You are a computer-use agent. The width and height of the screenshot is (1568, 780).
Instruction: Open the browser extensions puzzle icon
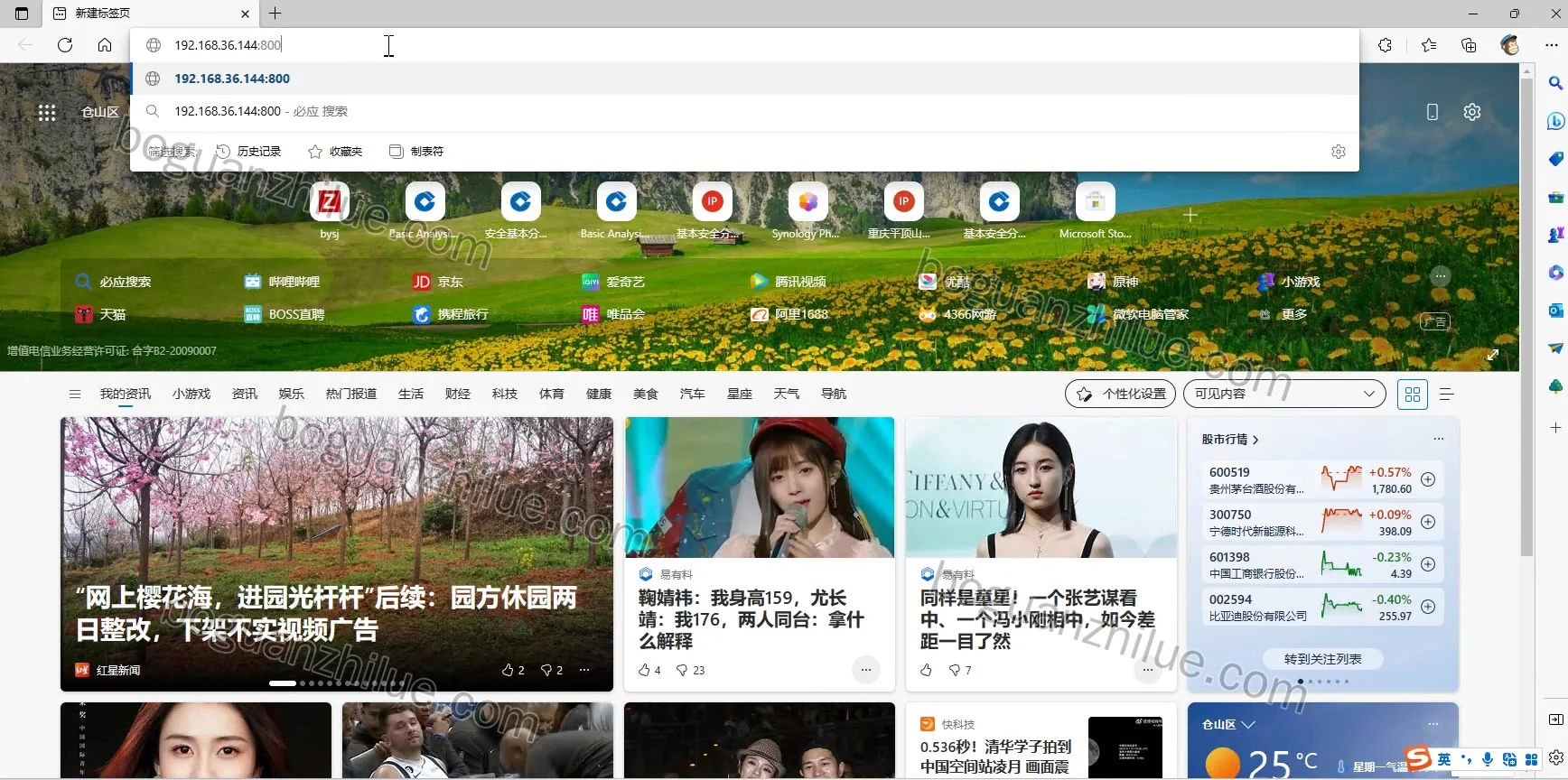click(1385, 45)
